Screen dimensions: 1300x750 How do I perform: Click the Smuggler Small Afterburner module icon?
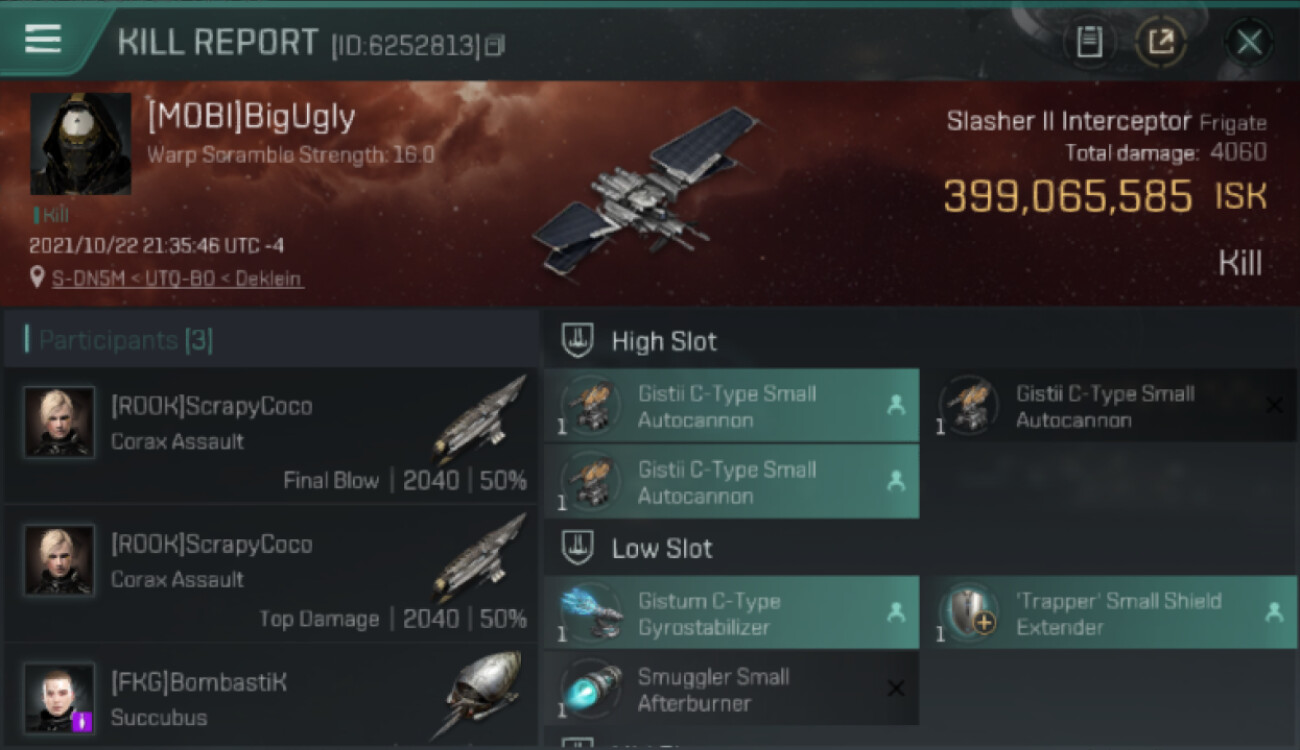tap(590, 688)
